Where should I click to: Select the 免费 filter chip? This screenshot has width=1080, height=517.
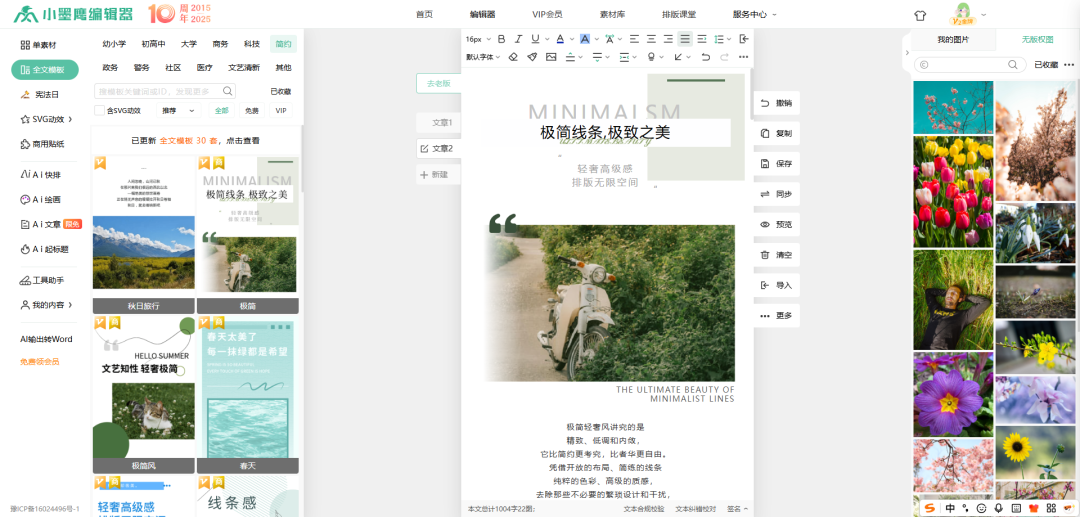coord(251,110)
